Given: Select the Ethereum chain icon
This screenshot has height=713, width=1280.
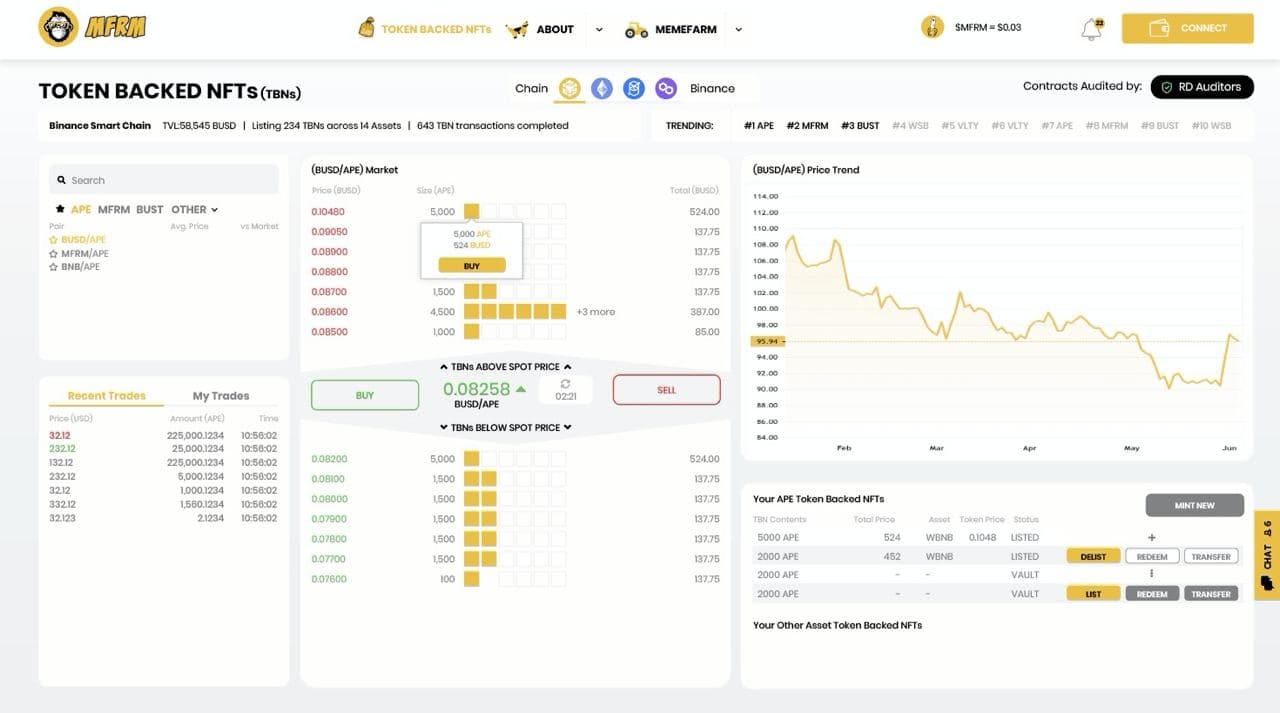Looking at the screenshot, I should 602,89.
